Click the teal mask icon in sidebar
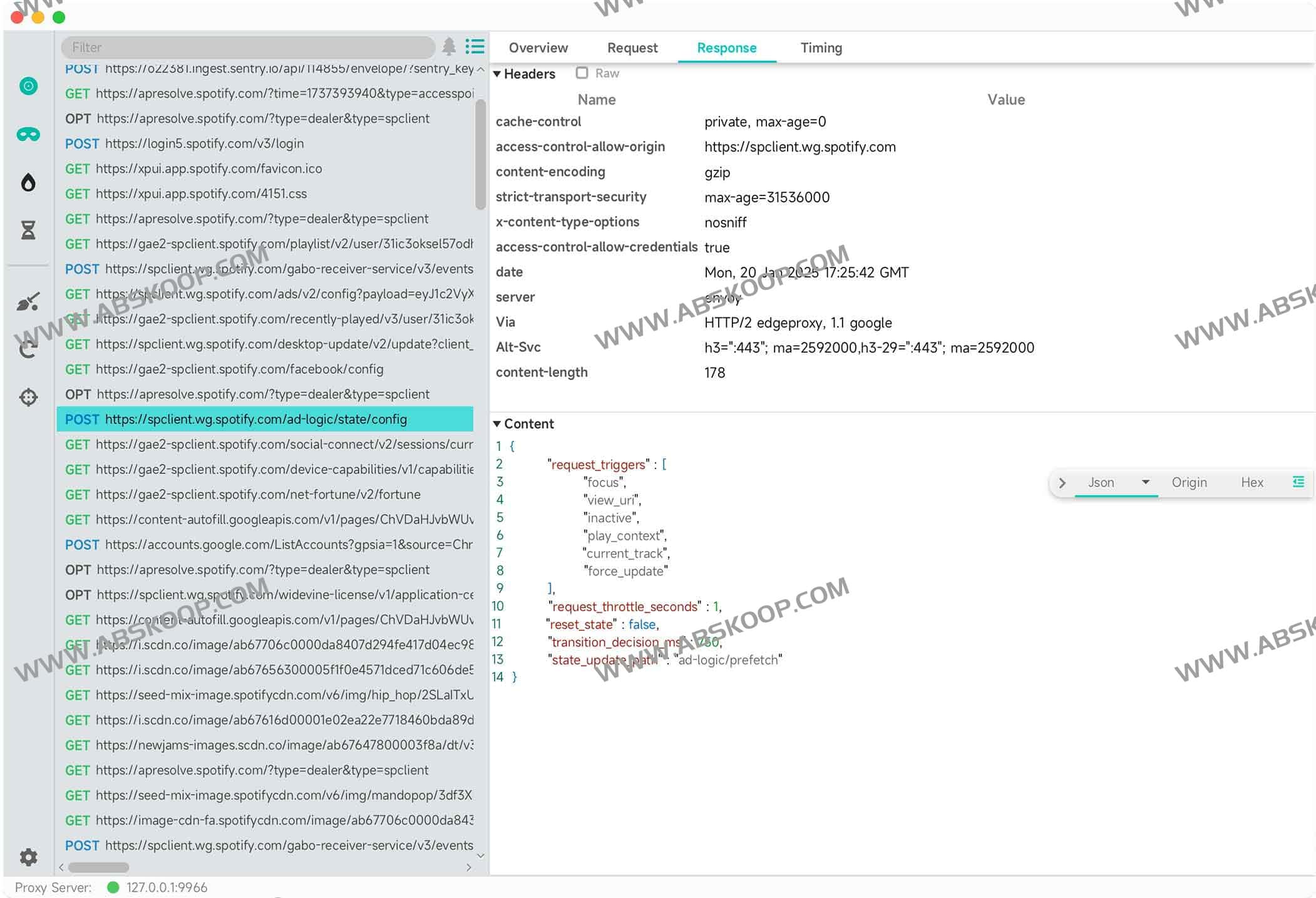 pyautogui.click(x=28, y=134)
